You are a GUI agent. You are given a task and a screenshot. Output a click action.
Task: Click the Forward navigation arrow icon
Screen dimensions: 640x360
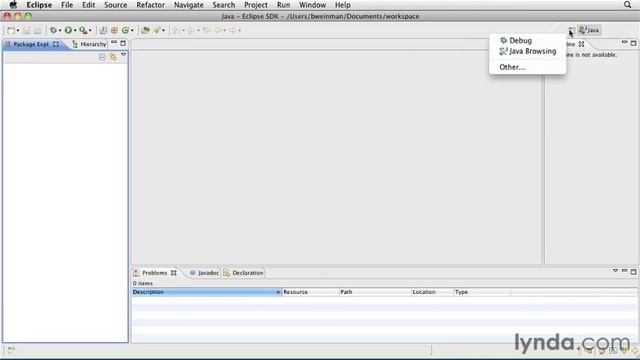[x=233, y=30]
